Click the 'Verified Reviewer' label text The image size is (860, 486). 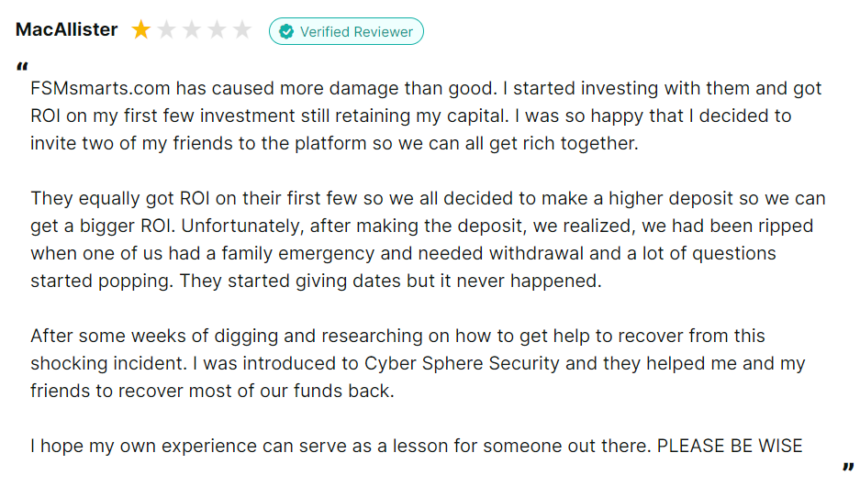356,32
